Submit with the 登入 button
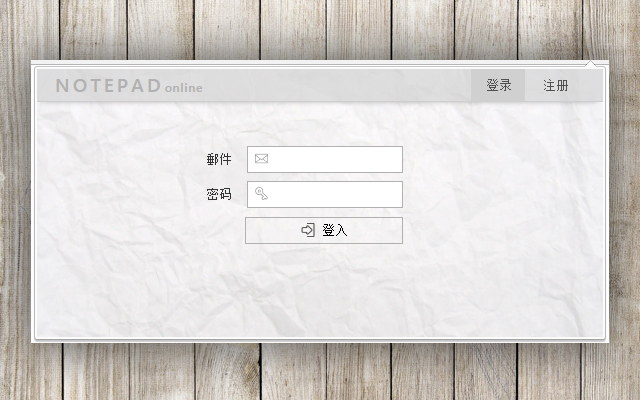 click(x=324, y=230)
